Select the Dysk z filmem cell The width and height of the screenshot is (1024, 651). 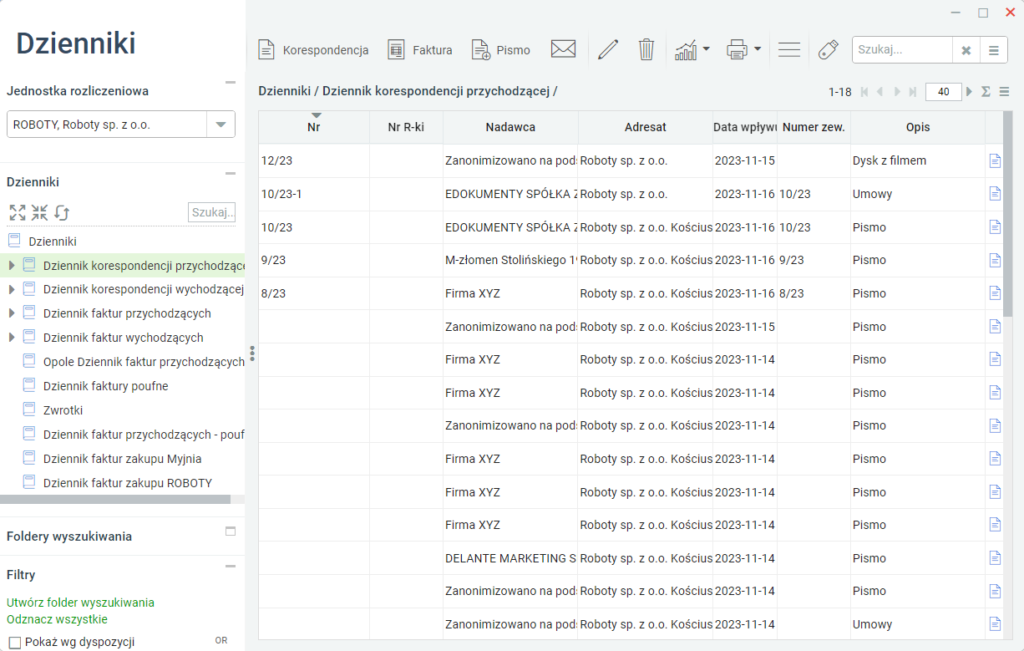918,161
